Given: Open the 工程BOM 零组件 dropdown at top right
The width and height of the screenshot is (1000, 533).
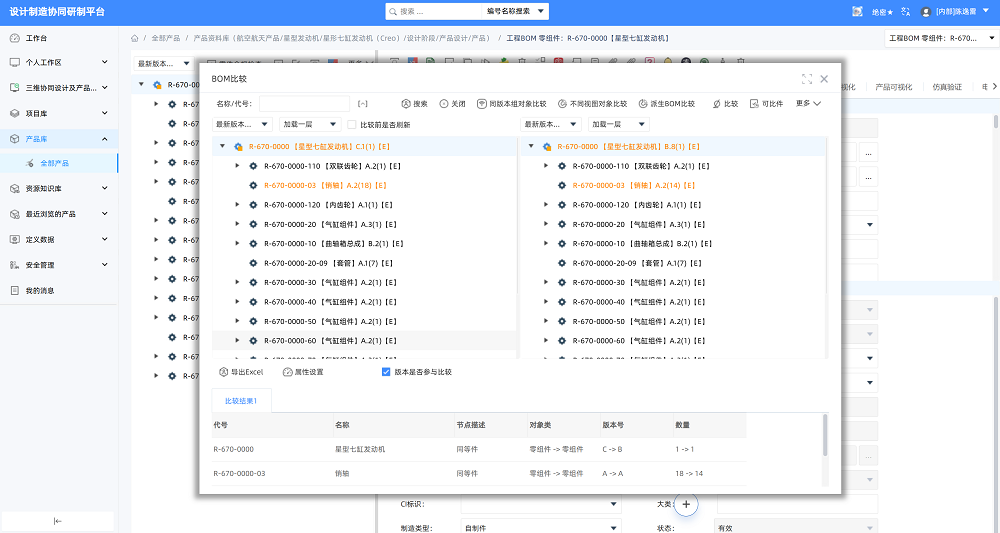Looking at the screenshot, I should click(941, 38).
